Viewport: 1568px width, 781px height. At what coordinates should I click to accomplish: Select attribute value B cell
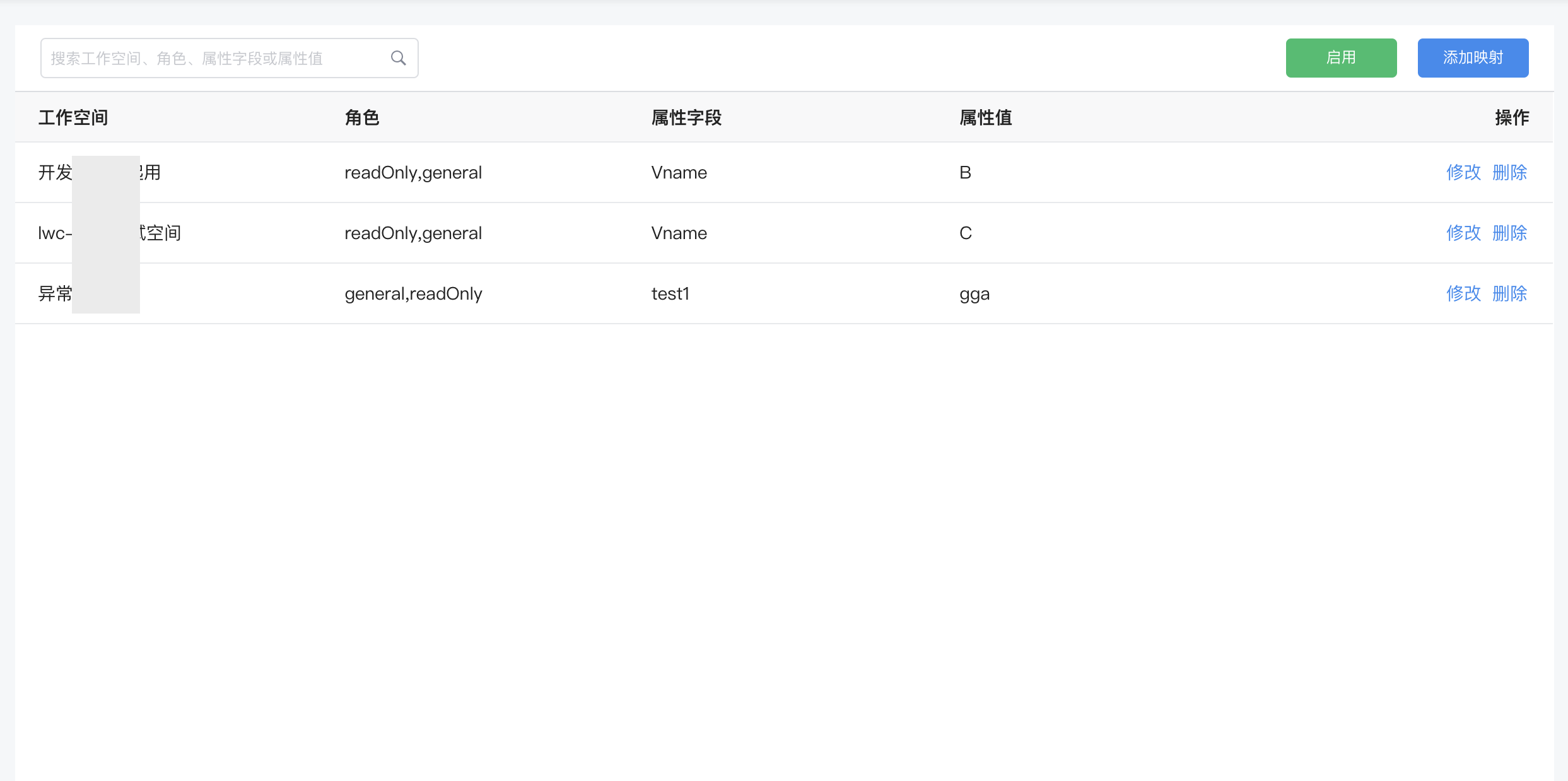pos(965,172)
